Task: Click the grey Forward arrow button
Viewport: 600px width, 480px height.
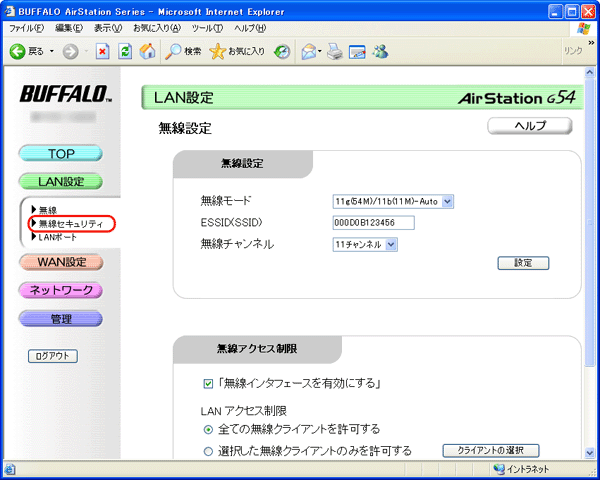Action: pyautogui.click(x=70, y=51)
